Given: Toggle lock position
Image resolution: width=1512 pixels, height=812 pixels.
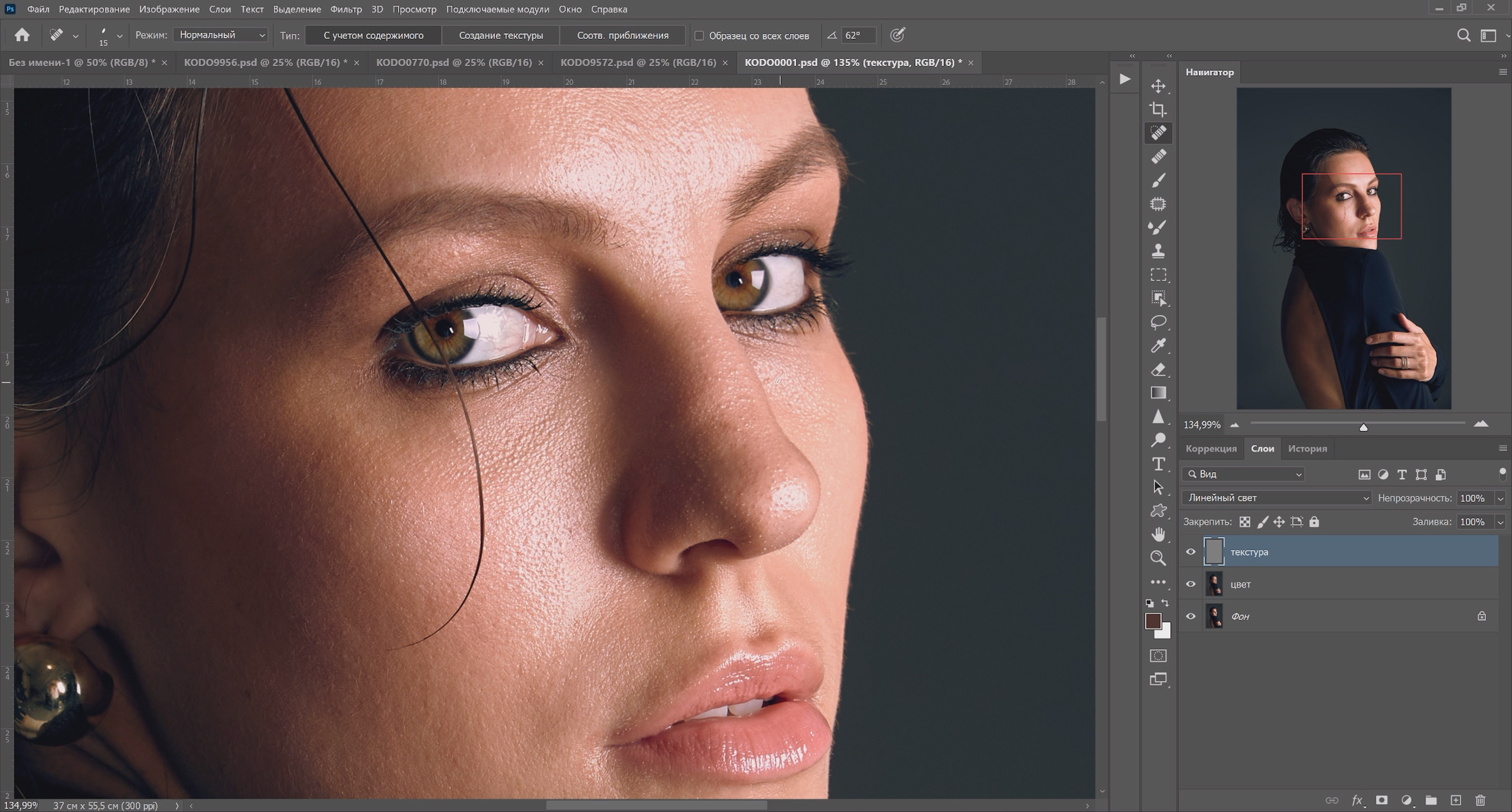Looking at the screenshot, I should [1279, 521].
